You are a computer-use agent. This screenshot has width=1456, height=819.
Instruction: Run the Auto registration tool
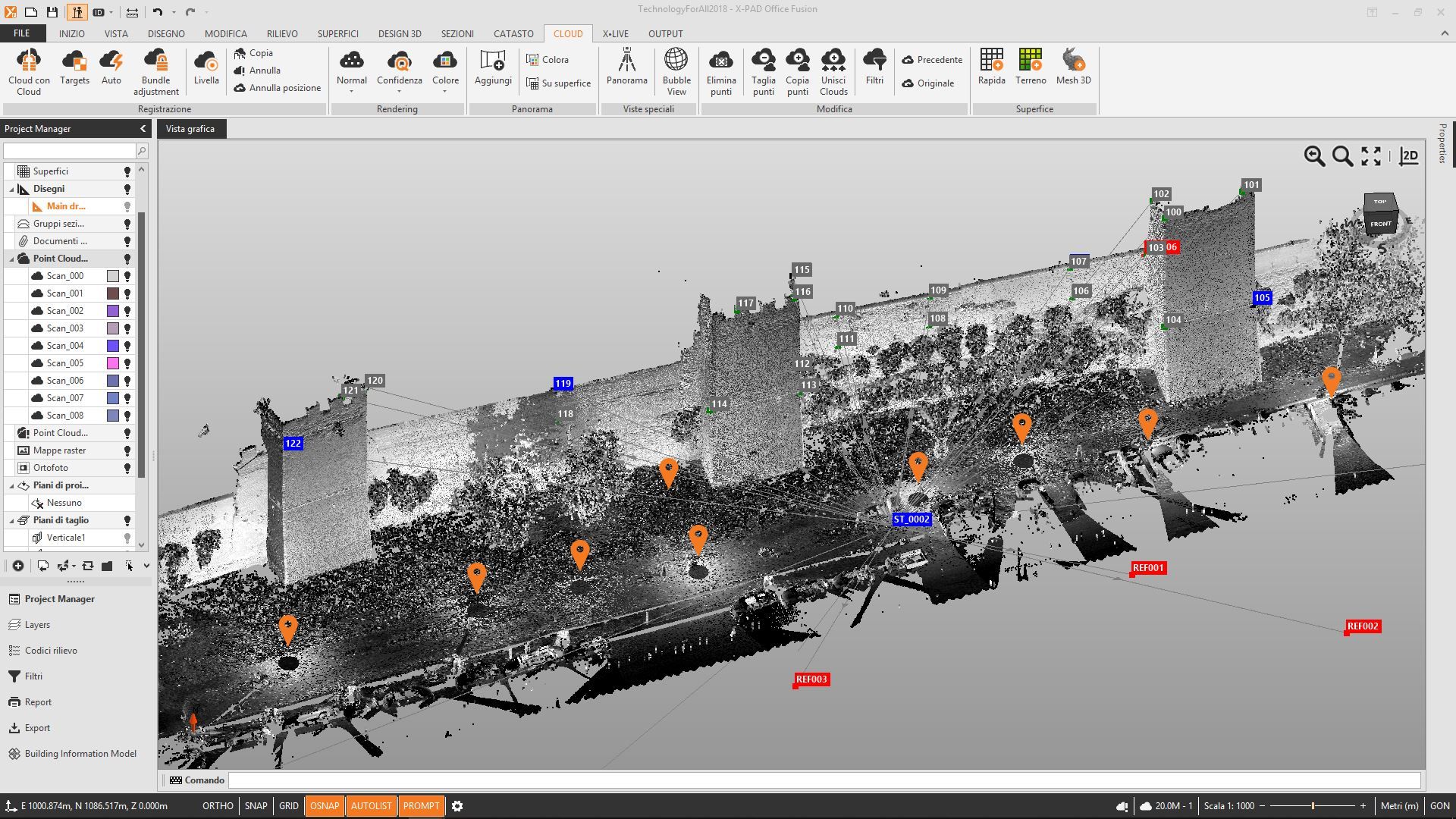pos(111,68)
